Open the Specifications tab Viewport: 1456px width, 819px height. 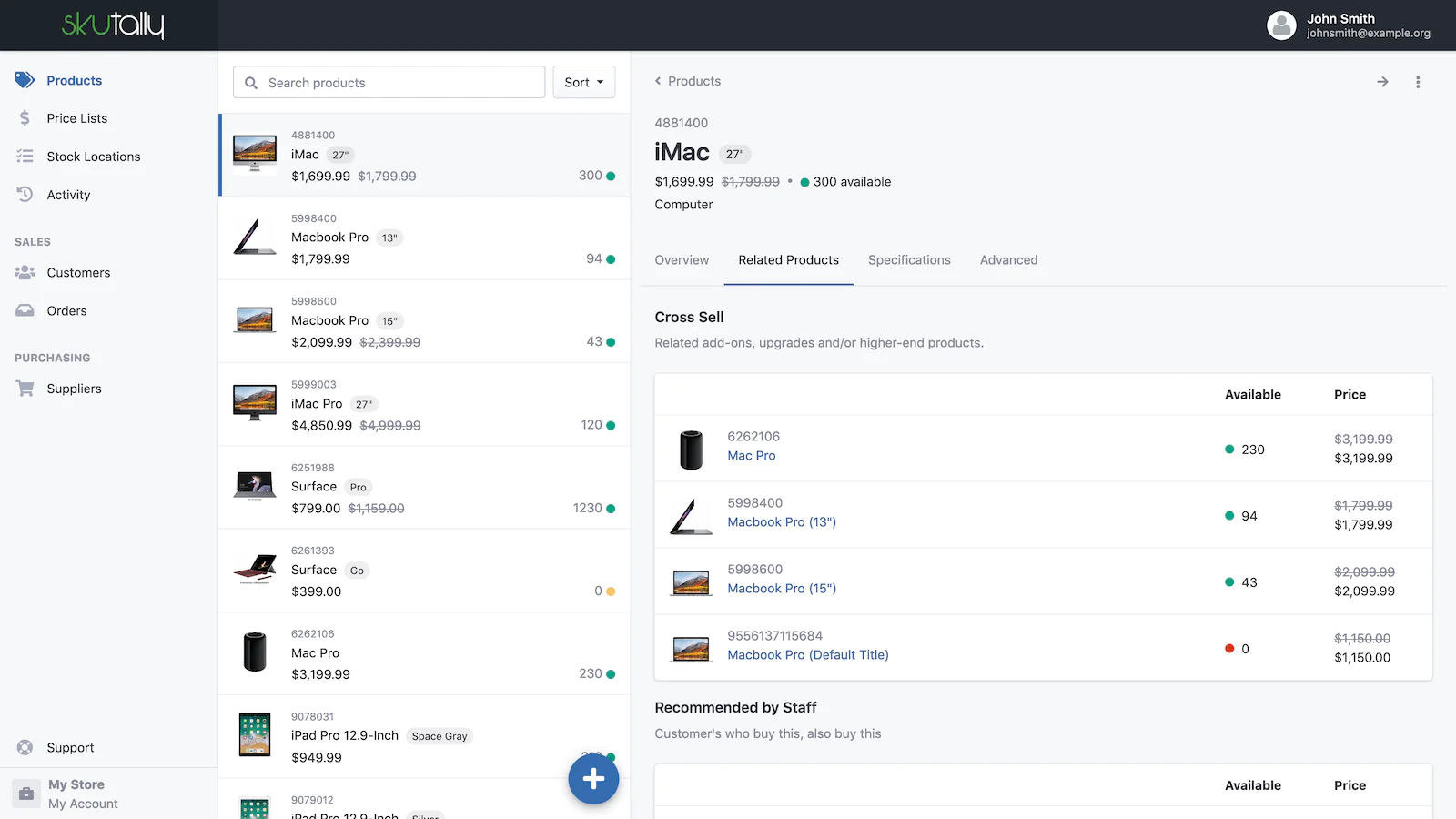tap(909, 260)
